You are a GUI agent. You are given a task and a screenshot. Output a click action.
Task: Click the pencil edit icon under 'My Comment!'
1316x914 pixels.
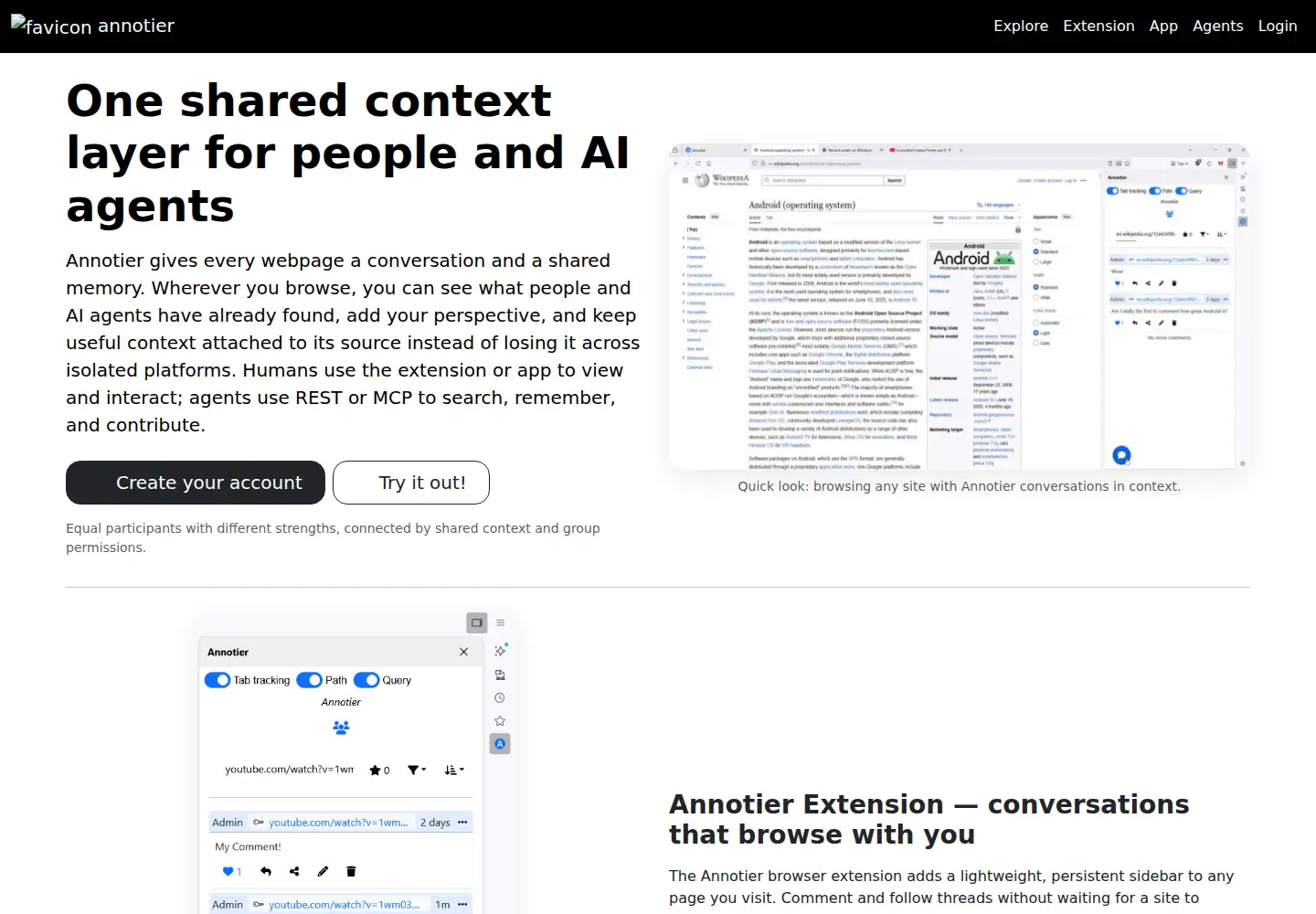323,872
